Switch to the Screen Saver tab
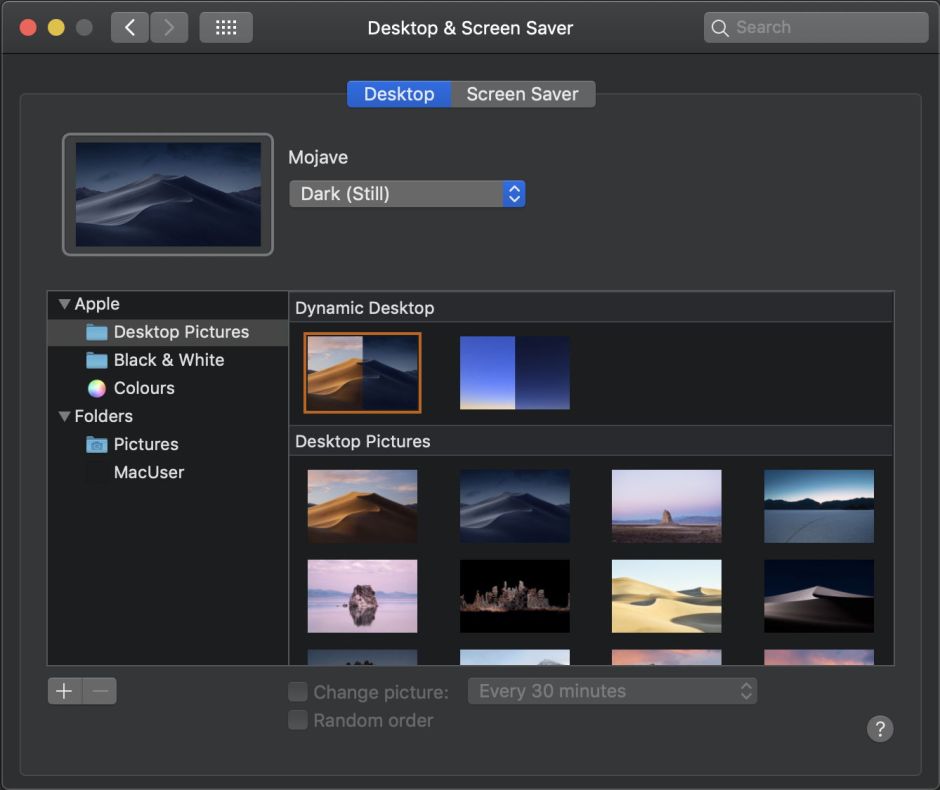This screenshot has width=940, height=790. click(x=522, y=93)
